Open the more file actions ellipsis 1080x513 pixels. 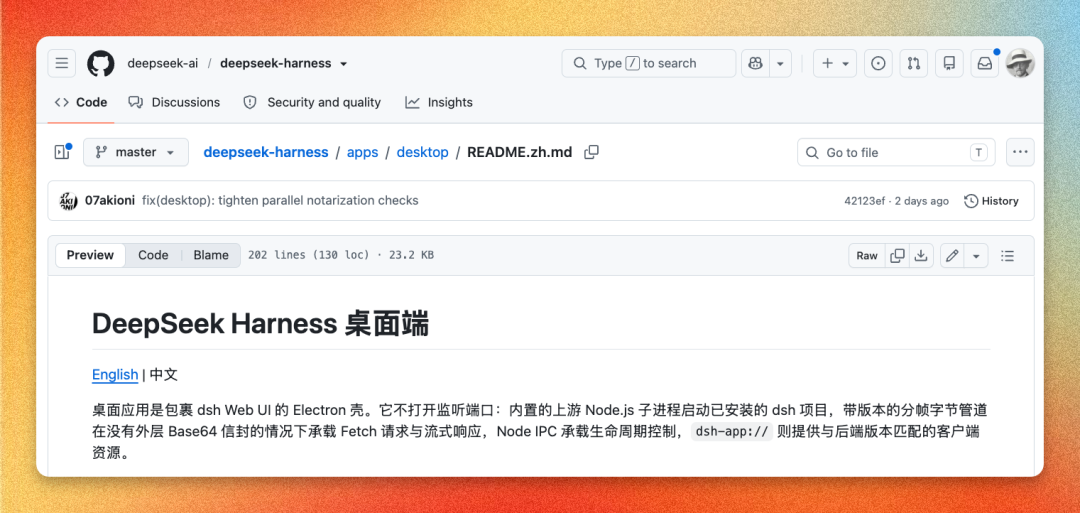point(1020,152)
